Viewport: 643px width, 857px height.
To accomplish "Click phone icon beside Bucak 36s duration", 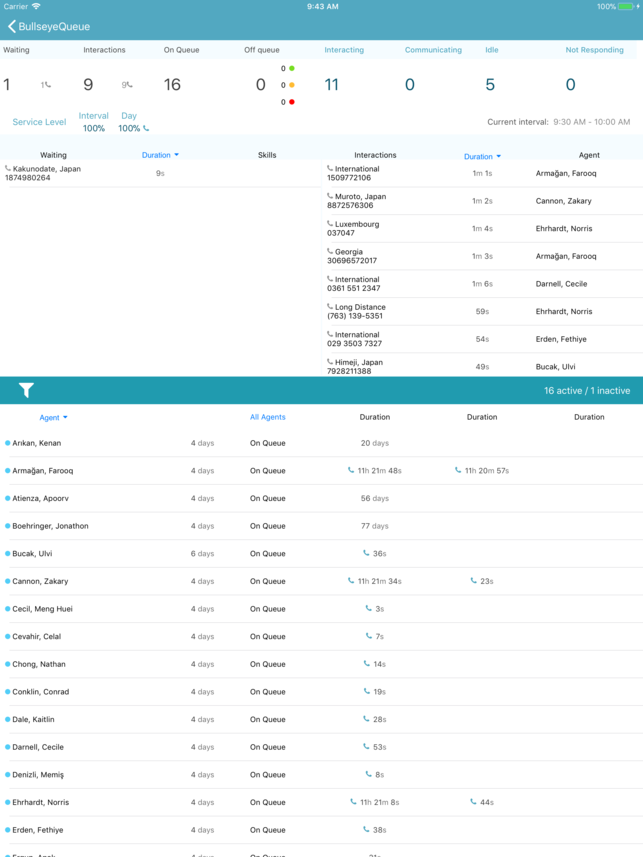I will (x=366, y=553).
